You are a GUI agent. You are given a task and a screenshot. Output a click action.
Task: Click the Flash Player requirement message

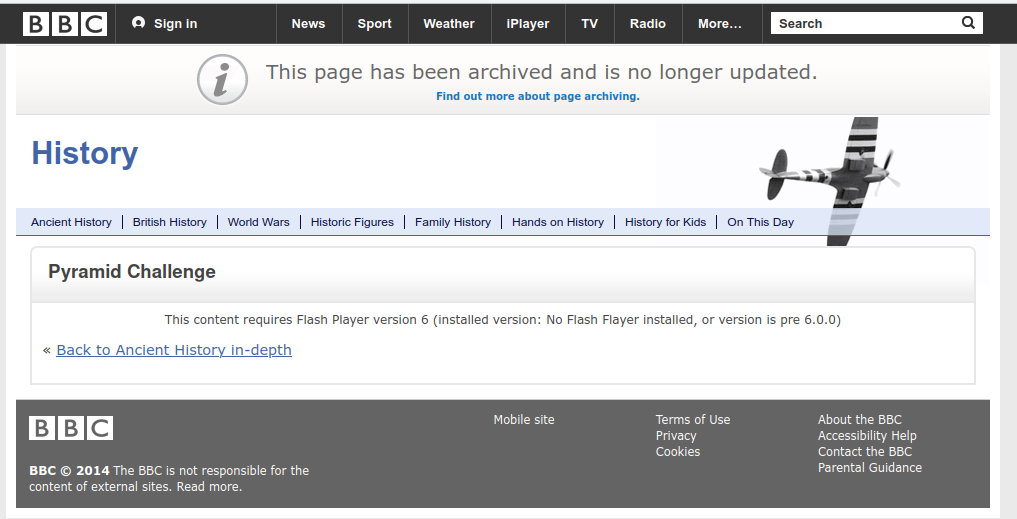503,320
